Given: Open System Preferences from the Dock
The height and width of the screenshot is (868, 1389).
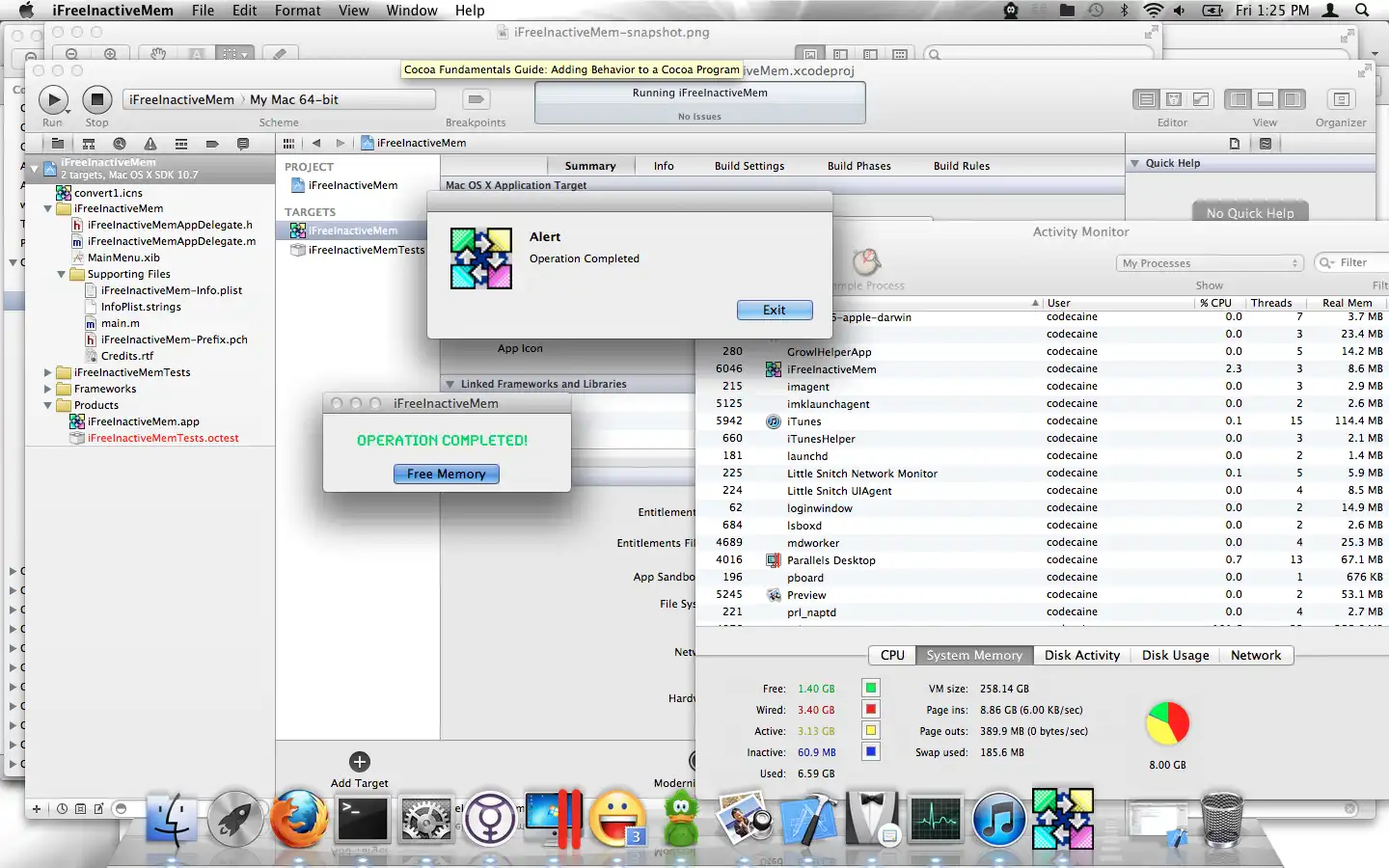Looking at the screenshot, I should click(426, 820).
